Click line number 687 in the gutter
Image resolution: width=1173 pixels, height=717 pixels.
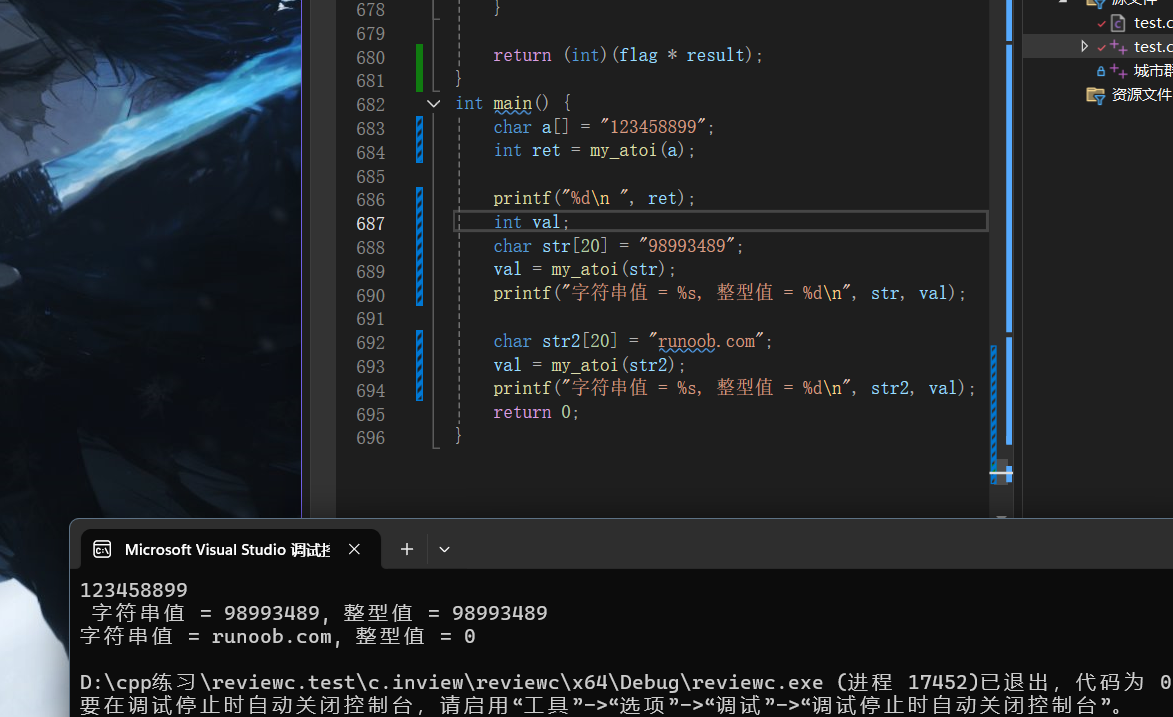[370, 224]
